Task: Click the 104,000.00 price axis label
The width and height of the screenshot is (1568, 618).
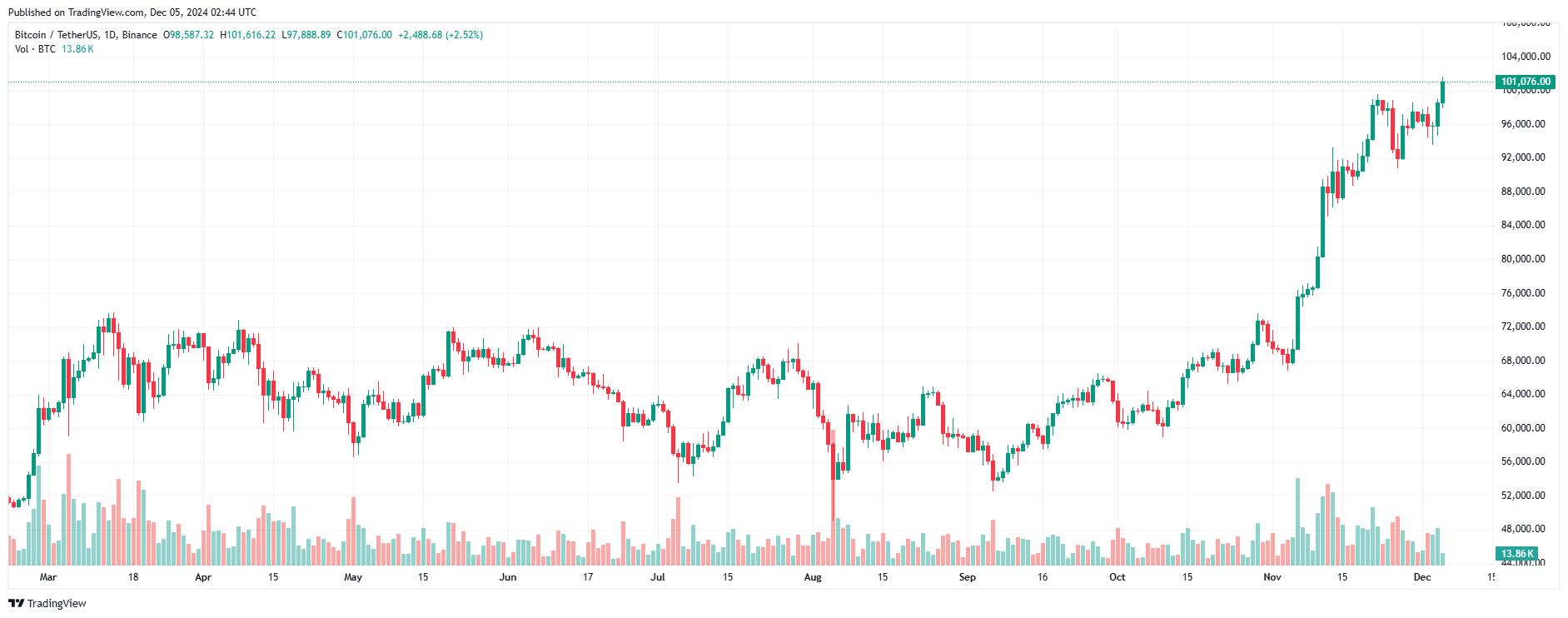Action: click(1526, 57)
